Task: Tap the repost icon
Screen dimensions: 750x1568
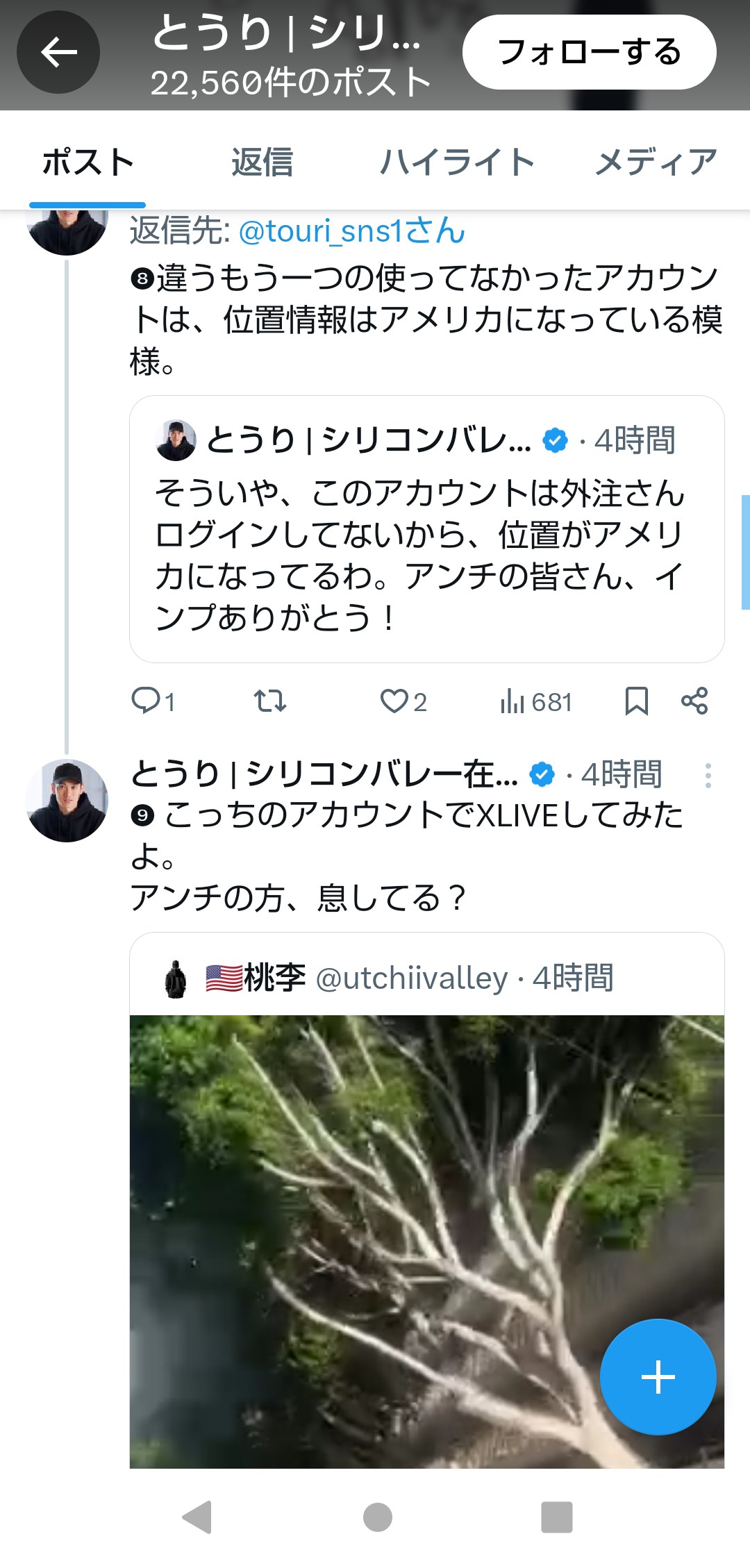Action: (269, 701)
